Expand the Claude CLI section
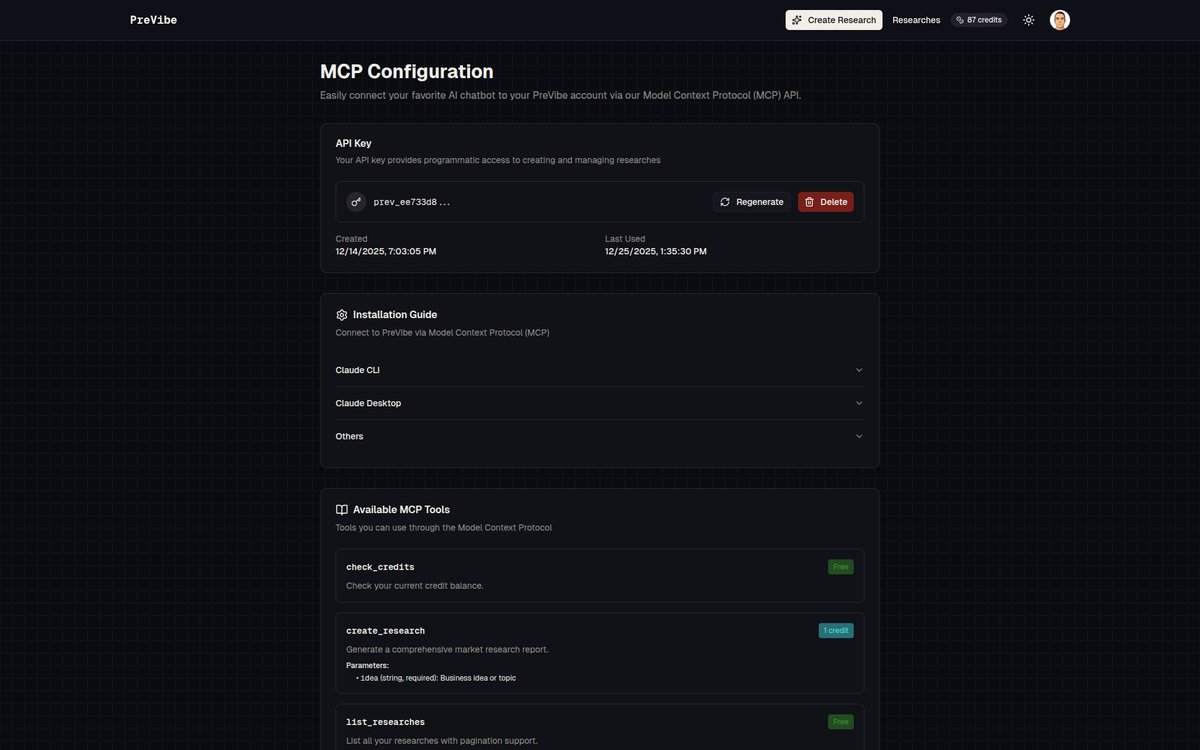Viewport: 1200px width, 750px height. point(600,370)
